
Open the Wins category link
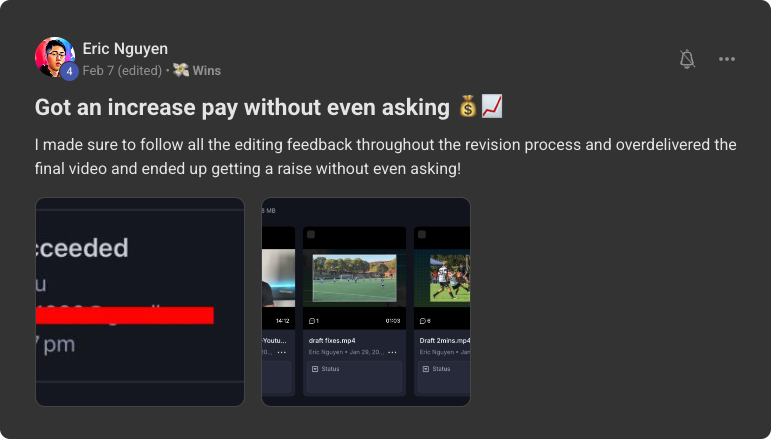(207, 70)
